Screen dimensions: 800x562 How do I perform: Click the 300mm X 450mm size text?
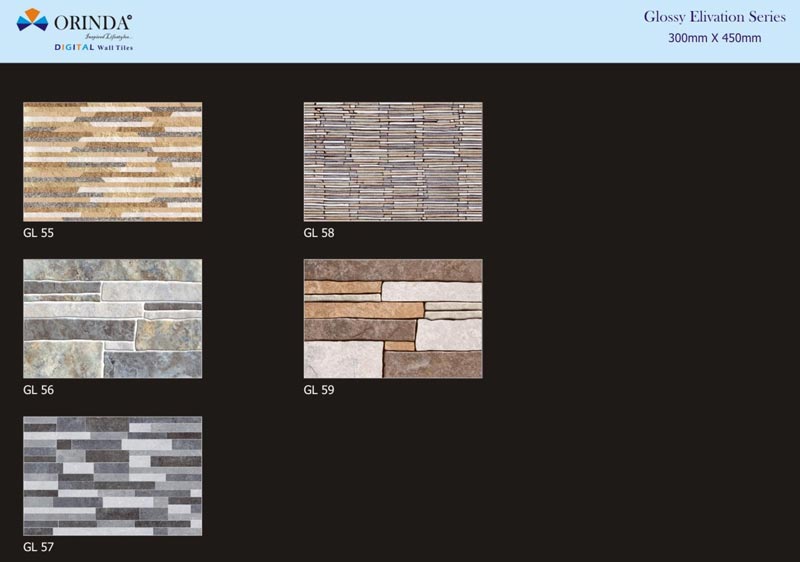point(715,38)
